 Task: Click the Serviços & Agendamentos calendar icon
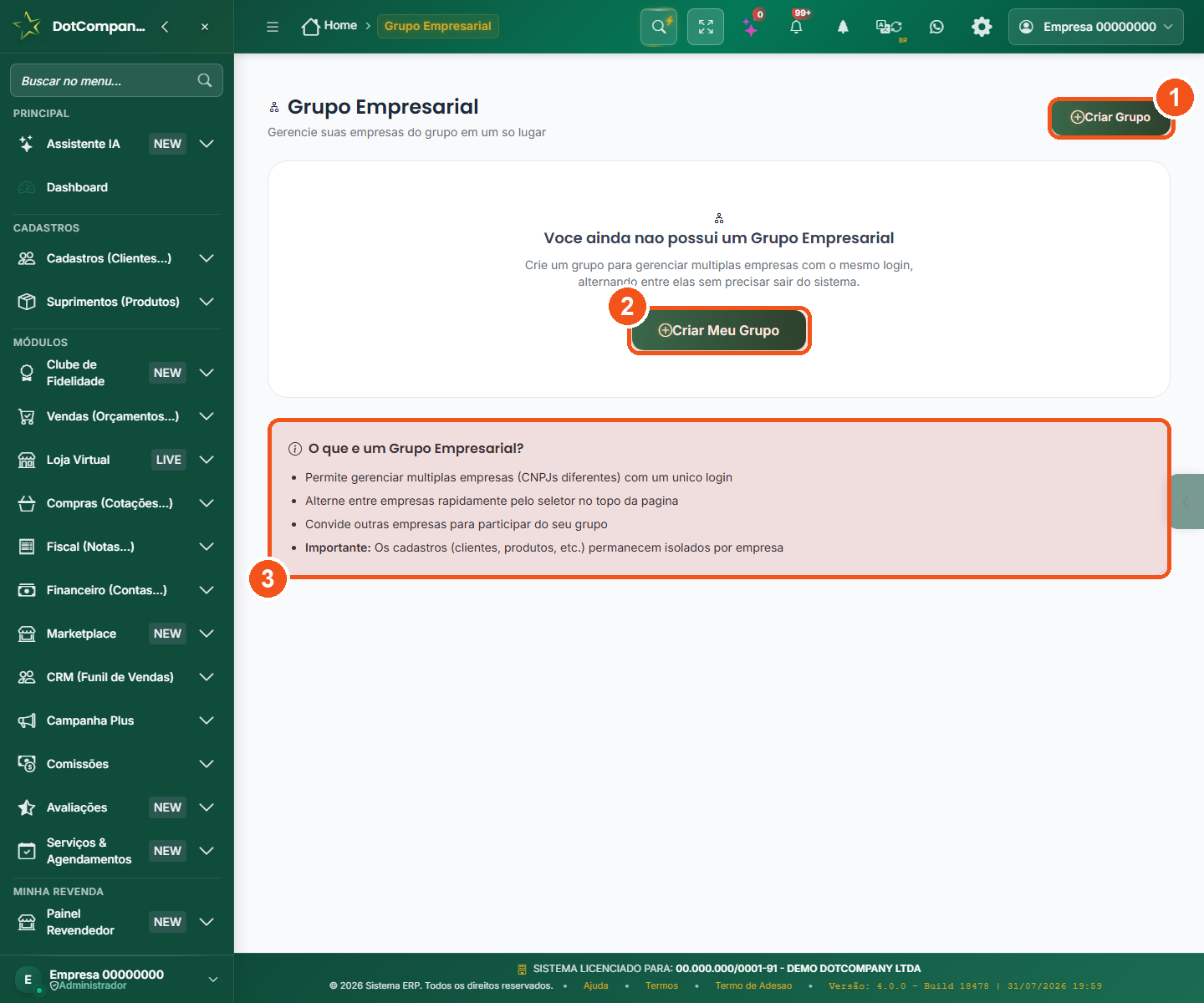pos(27,851)
